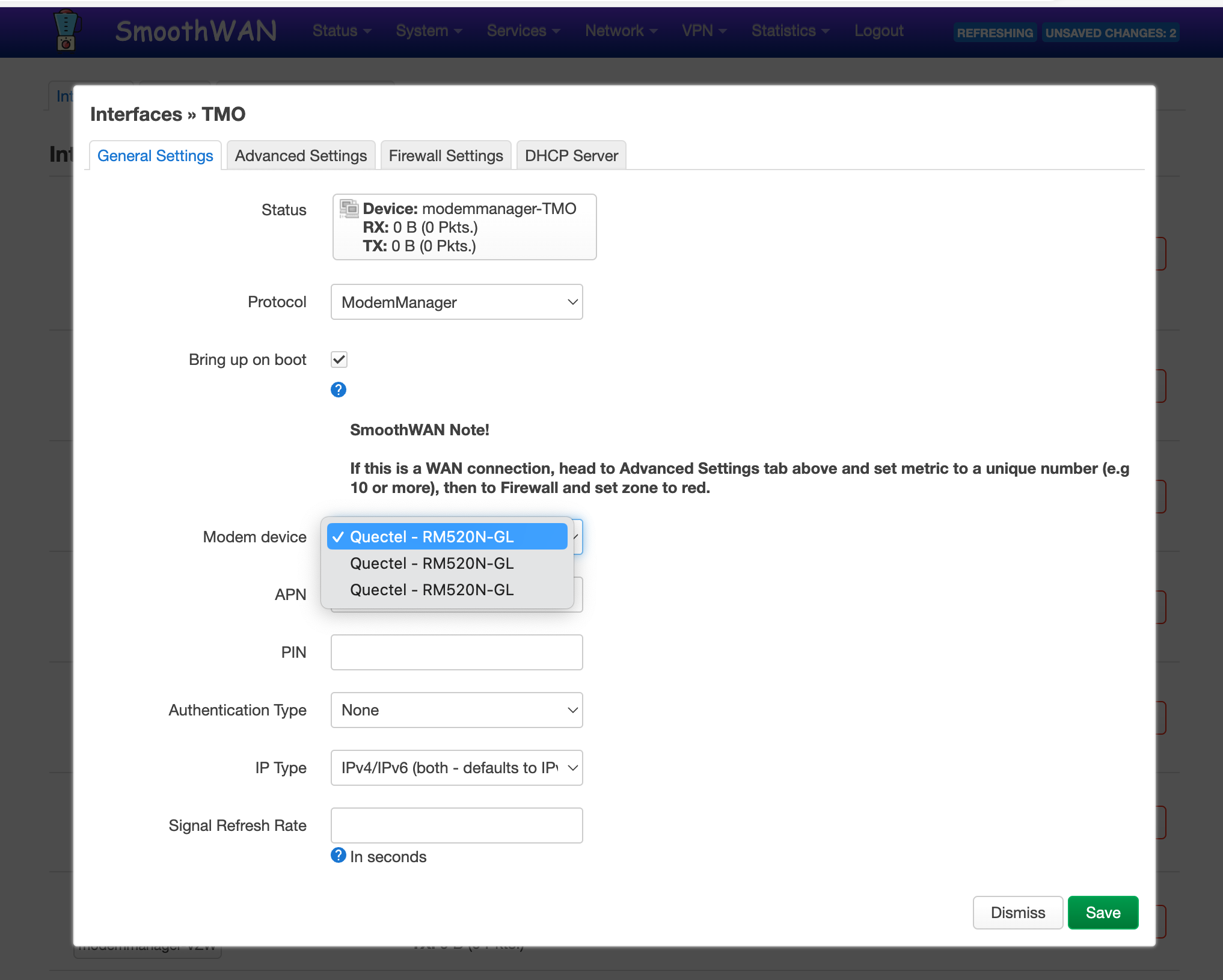Viewport: 1223px width, 980px height.
Task: Click the help icon under Bring up on boot
Action: [x=339, y=390]
